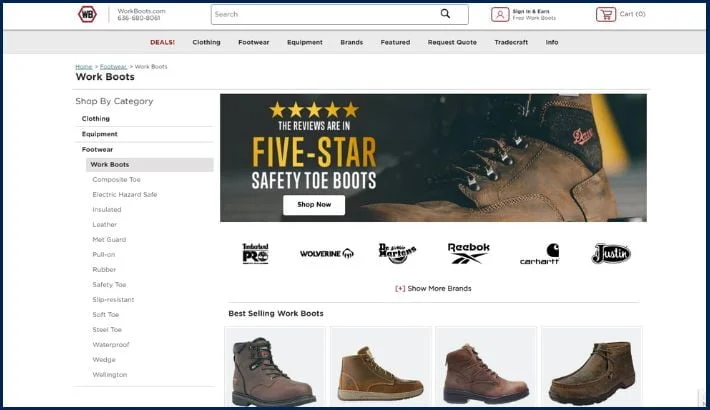Viewport: 710px width, 410px height.
Task: Choose the Safety Toe subcategory
Action: coord(109,285)
